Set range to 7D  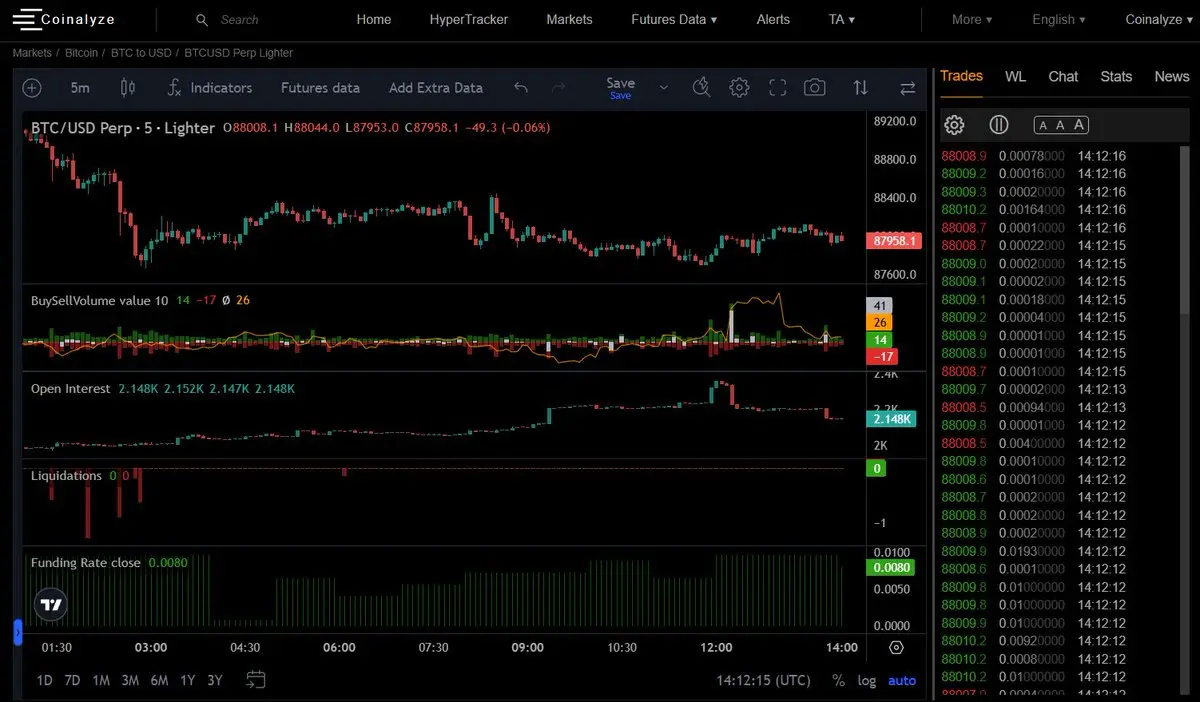coord(72,681)
